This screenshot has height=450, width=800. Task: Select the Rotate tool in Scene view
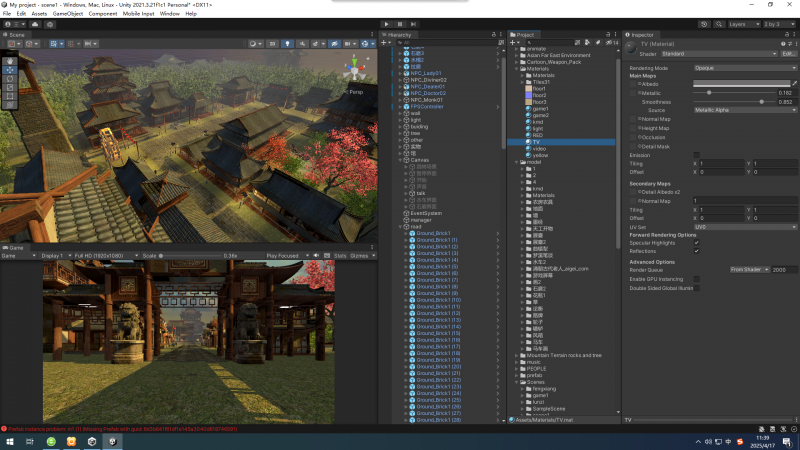coord(9,78)
